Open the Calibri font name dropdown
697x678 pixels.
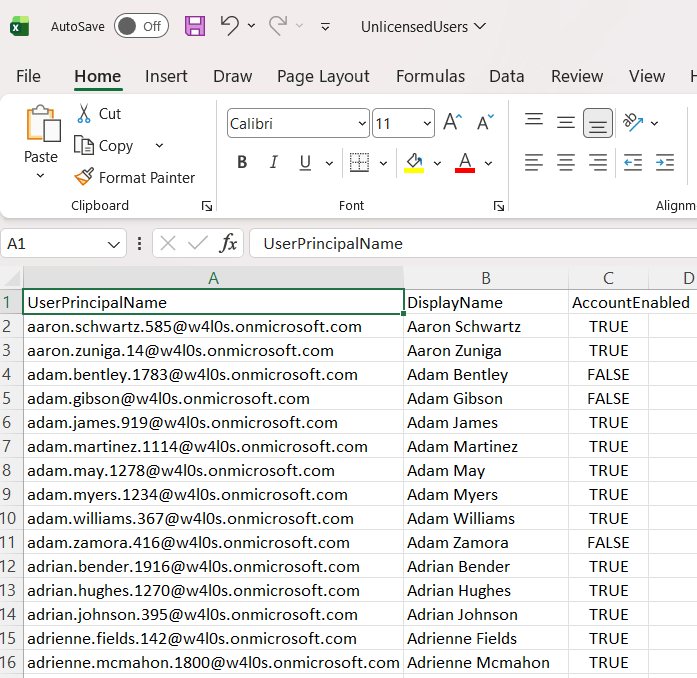[x=298, y=124]
